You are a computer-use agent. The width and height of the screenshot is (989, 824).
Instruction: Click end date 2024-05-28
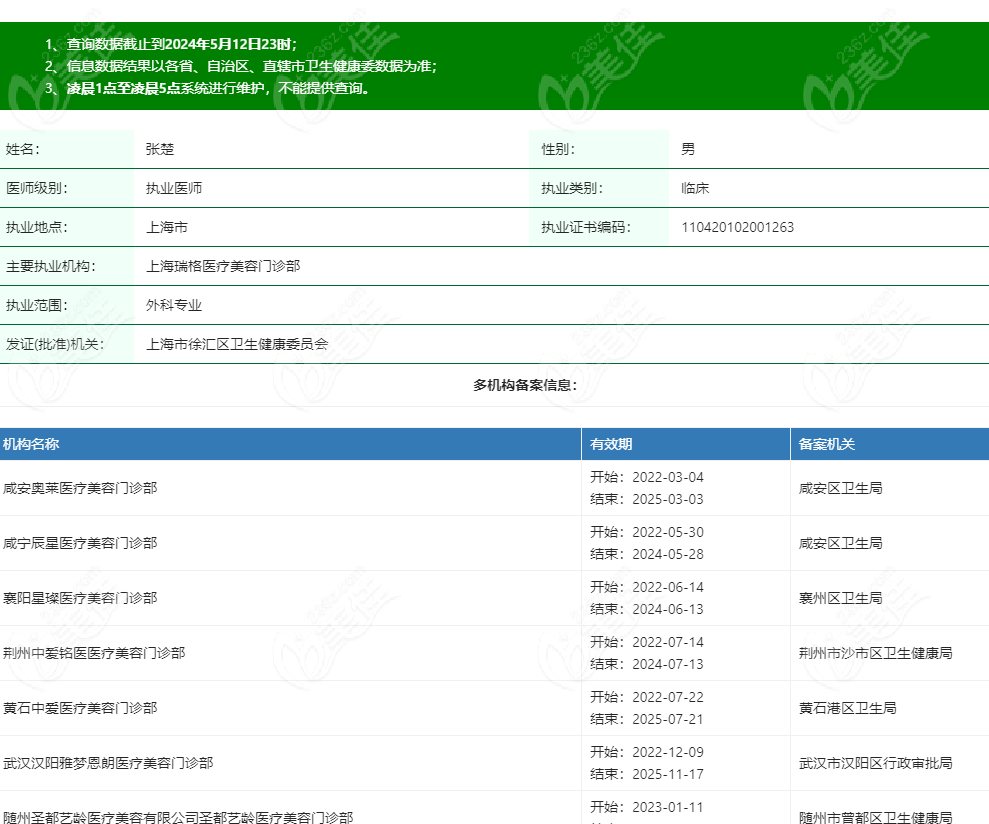668,554
